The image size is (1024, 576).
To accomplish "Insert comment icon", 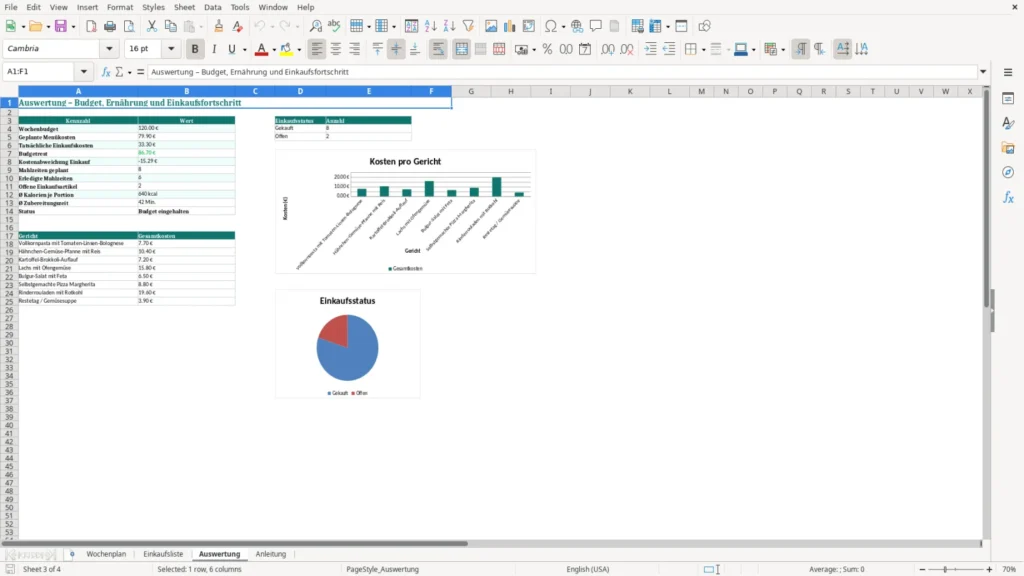I will pos(596,26).
